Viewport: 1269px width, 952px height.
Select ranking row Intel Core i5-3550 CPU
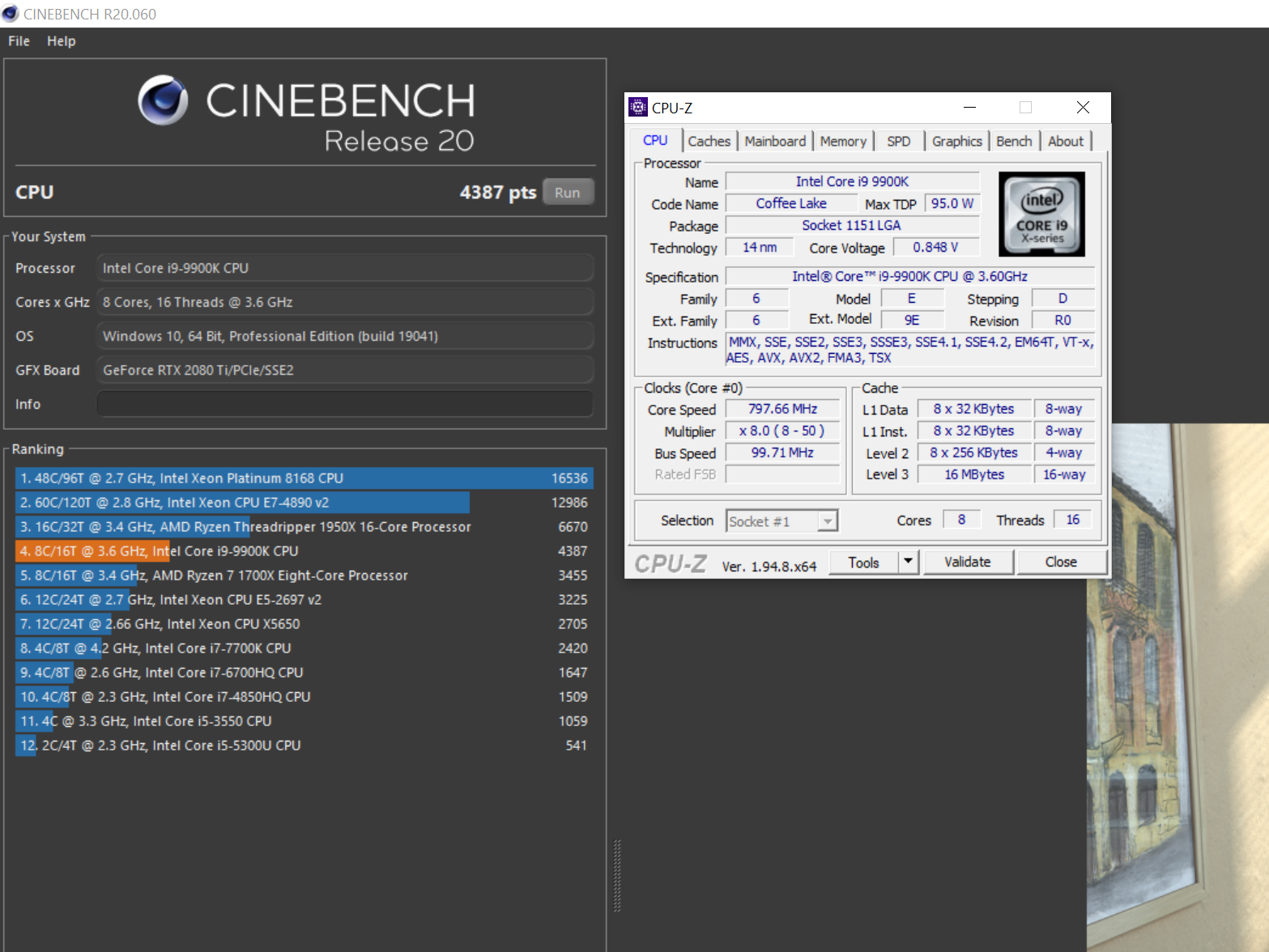[304, 721]
